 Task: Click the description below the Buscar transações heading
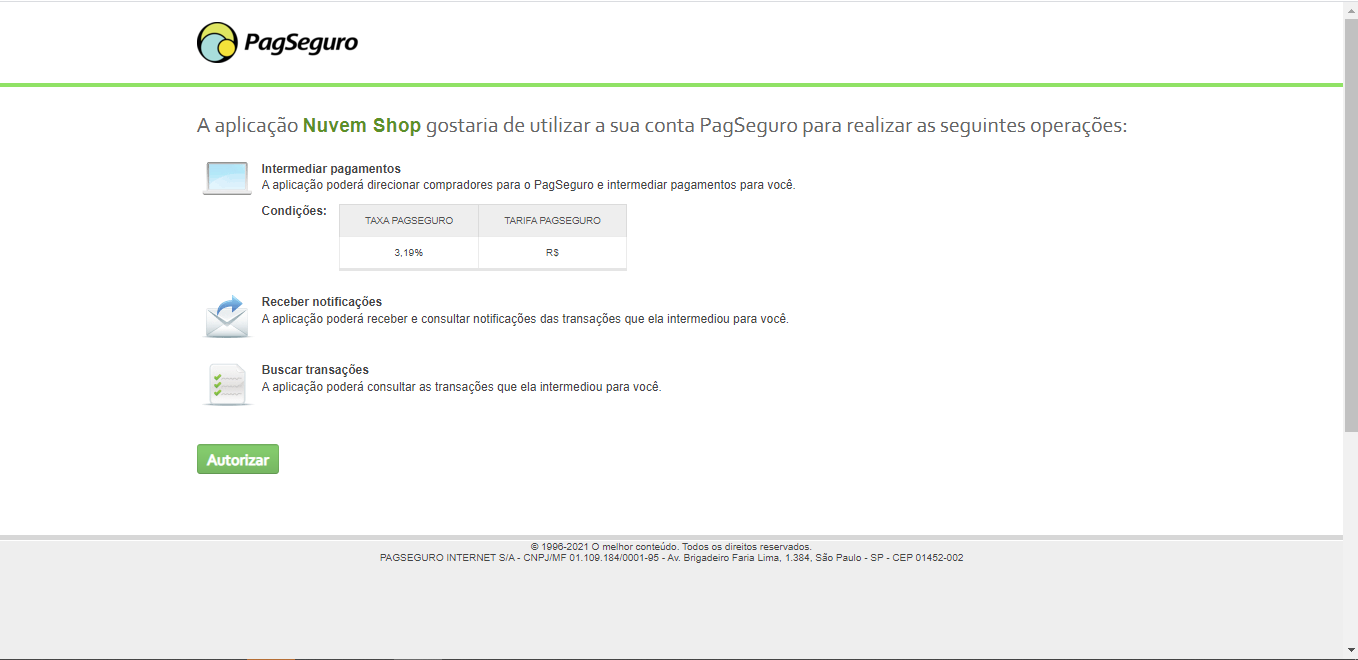pyautogui.click(x=462, y=387)
